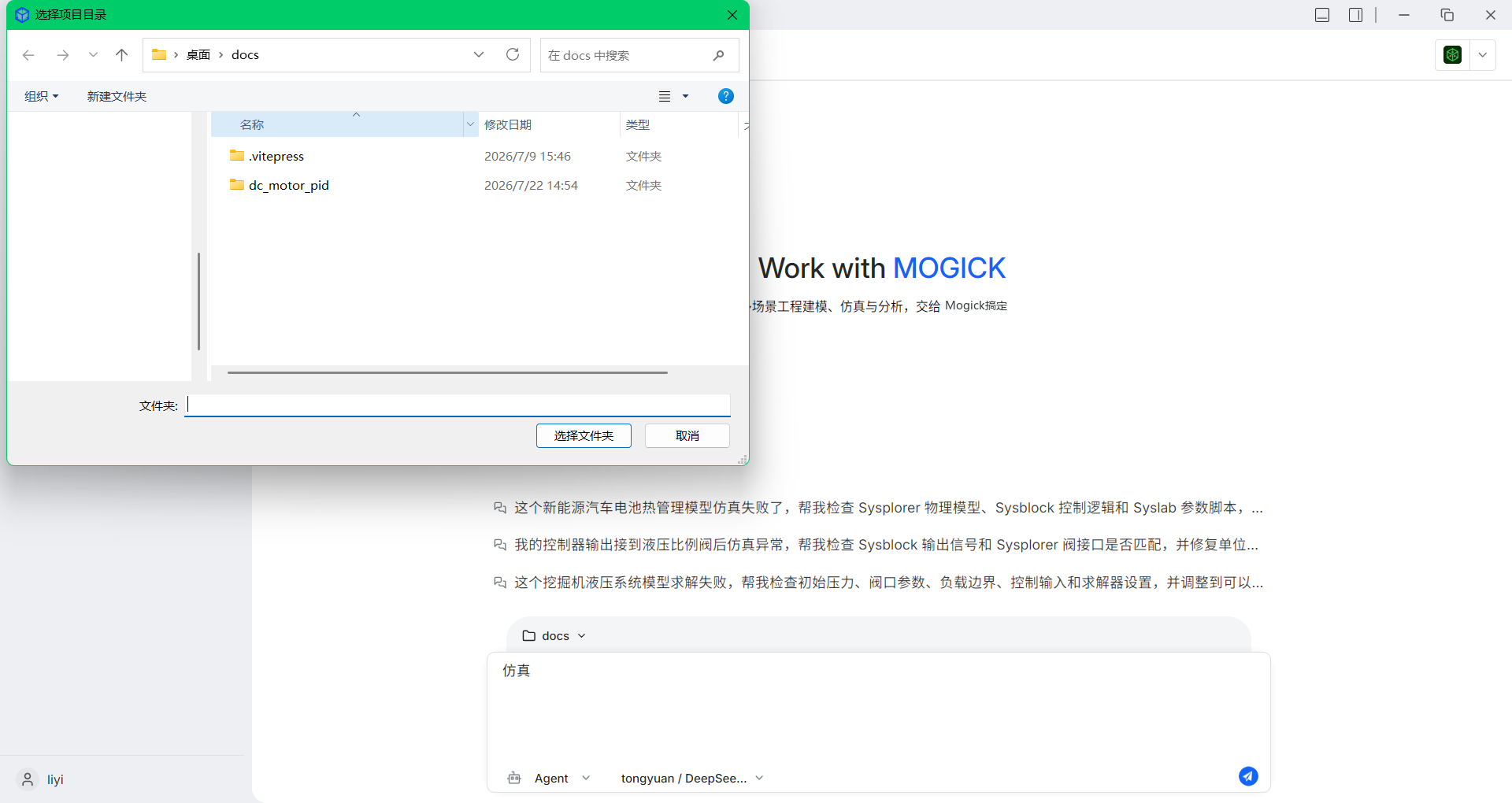The width and height of the screenshot is (1512, 803).
Task: Click 桌面 in the address breadcrumb
Action: coord(198,54)
